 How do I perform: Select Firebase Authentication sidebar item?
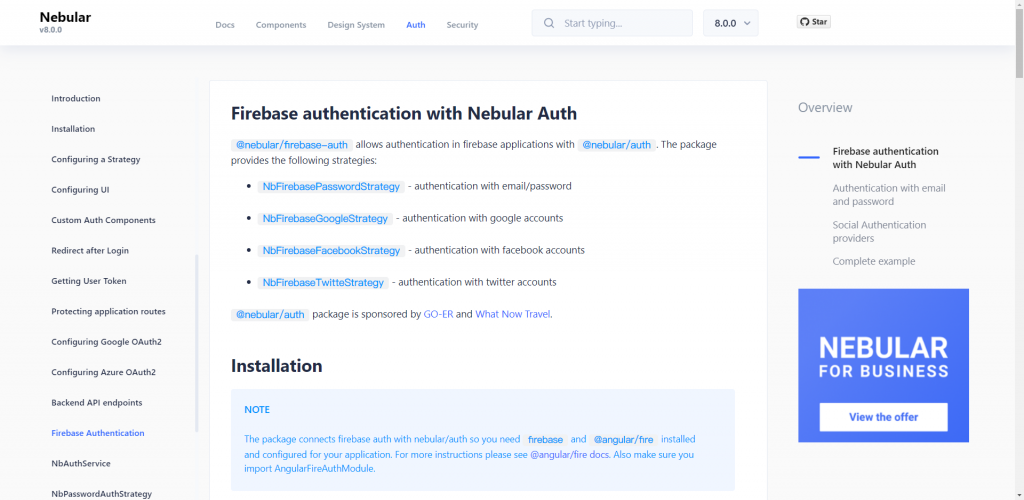click(x=98, y=433)
